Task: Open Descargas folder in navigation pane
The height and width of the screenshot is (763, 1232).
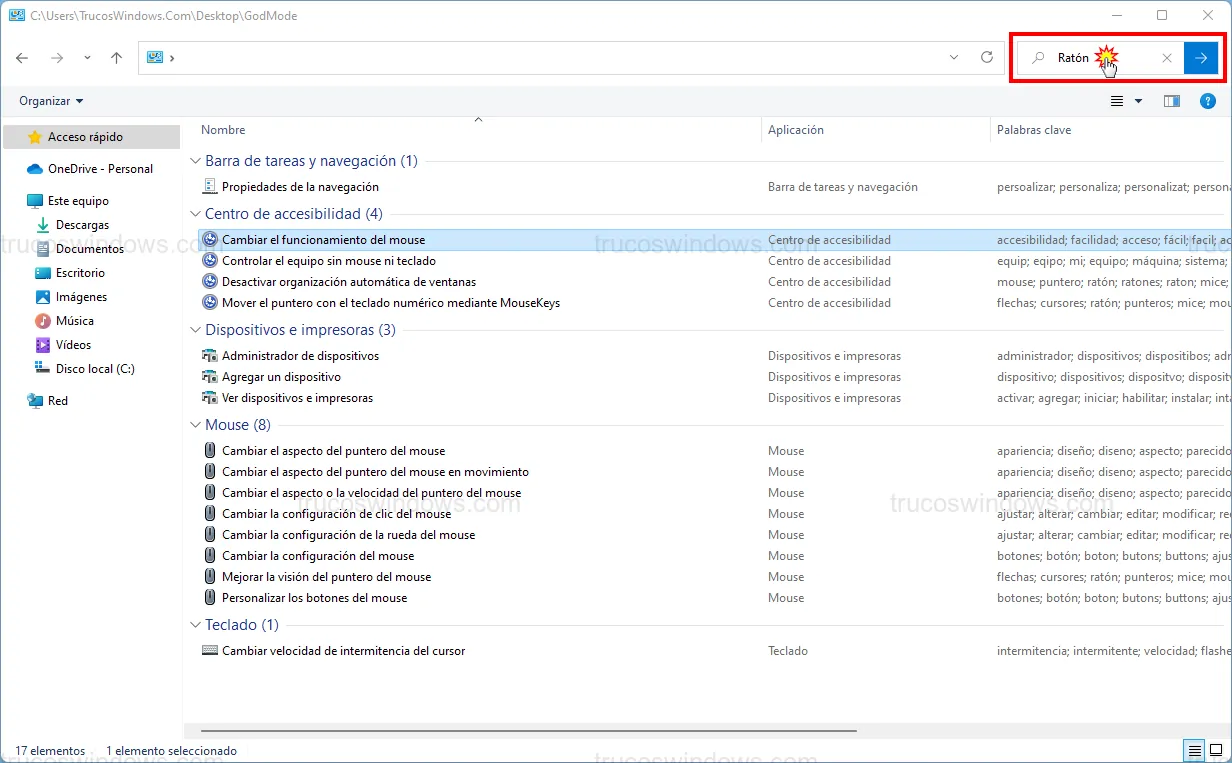Action: pyautogui.click(x=82, y=225)
